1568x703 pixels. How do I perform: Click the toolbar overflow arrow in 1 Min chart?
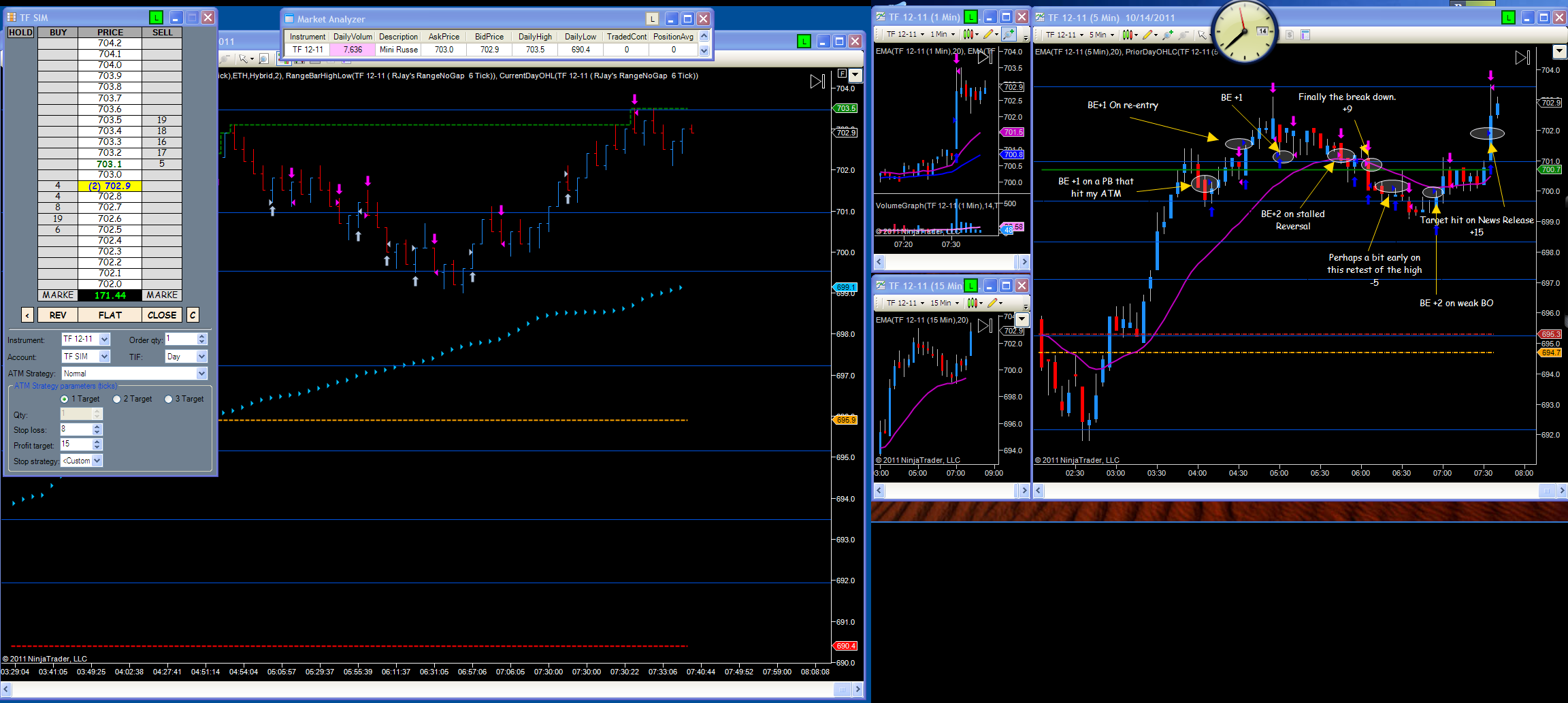click(1026, 37)
